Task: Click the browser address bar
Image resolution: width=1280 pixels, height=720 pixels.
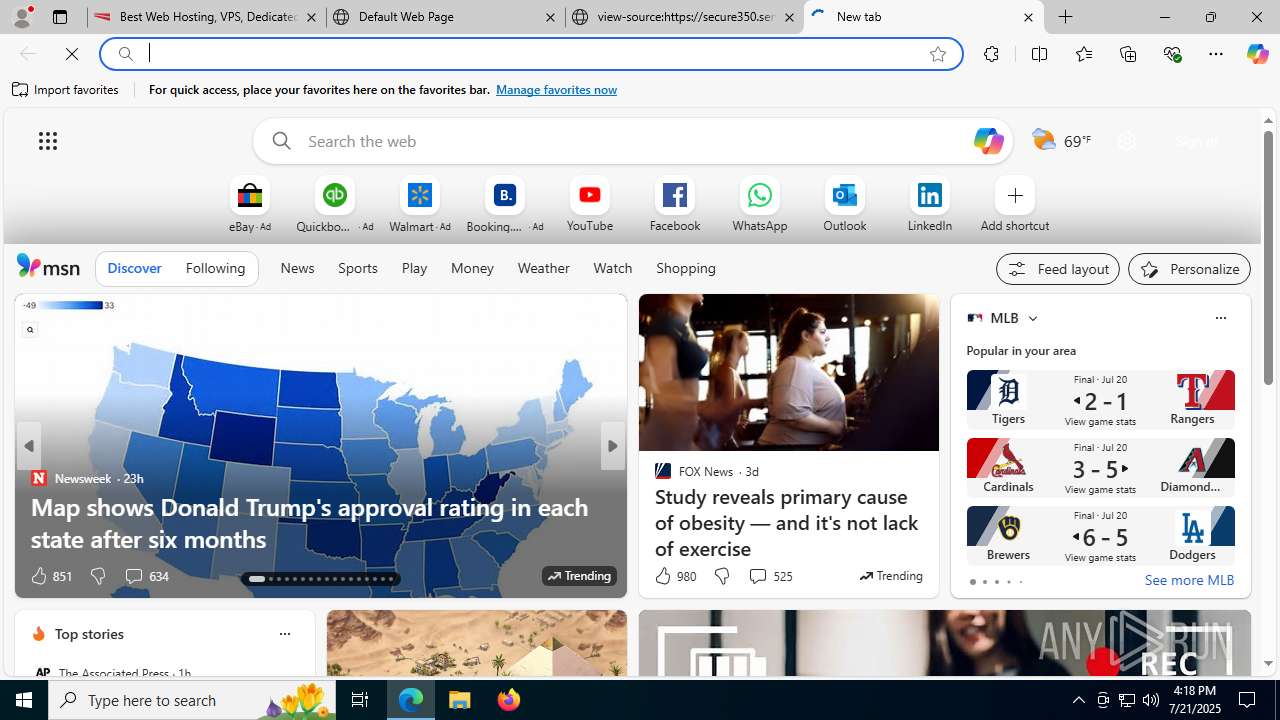Action: 530,54
